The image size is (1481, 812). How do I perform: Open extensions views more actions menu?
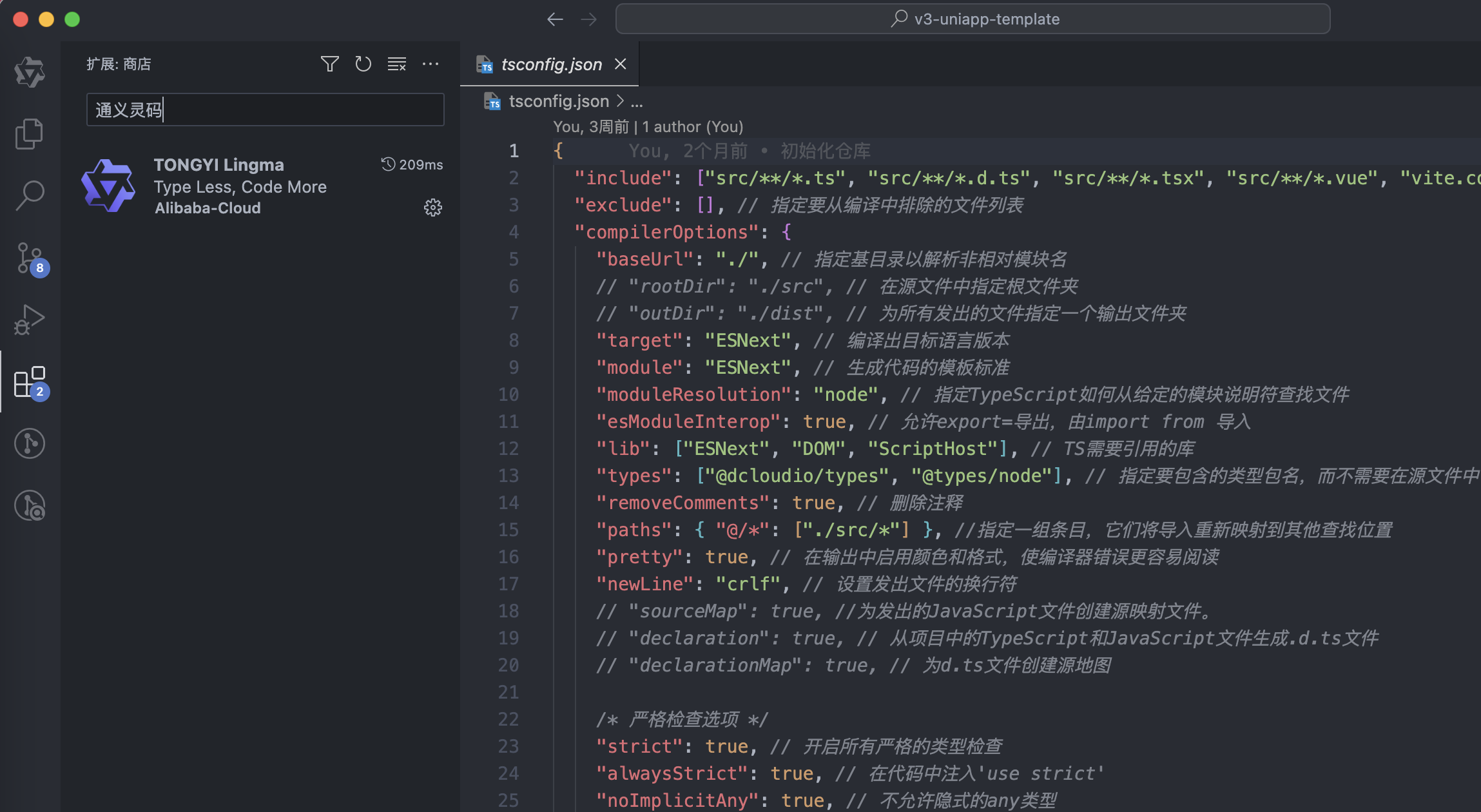[431, 64]
